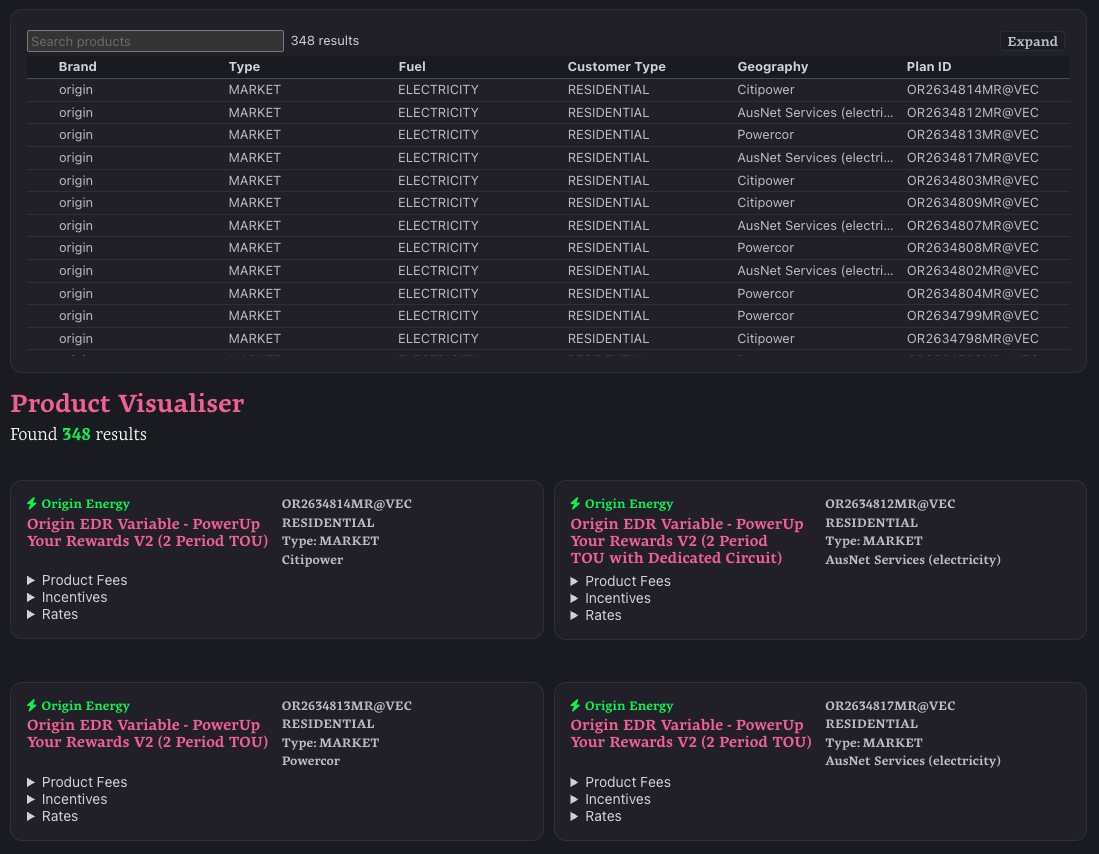Expand Product Fees in the OR2634814MR@VEC card
The width and height of the screenshot is (1099, 854).
pyautogui.click(x=77, y=581)
